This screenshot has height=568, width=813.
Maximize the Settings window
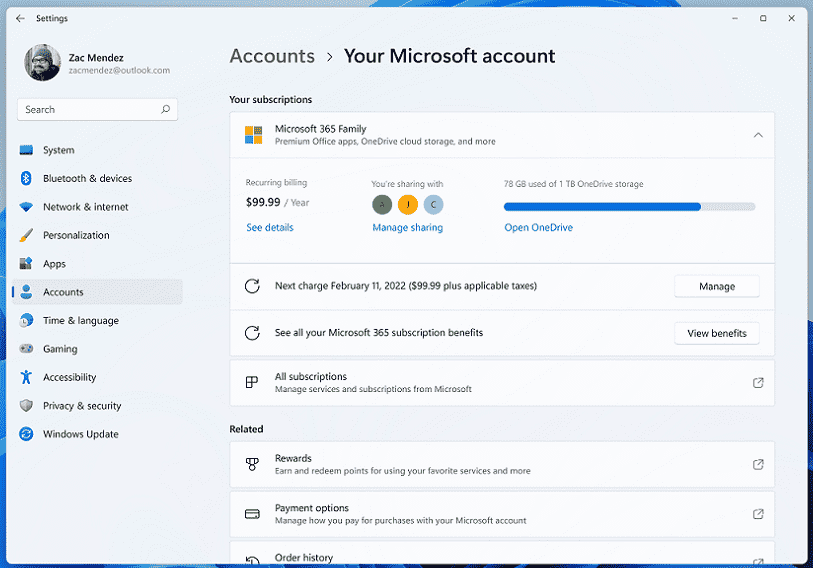pos(763,18)
